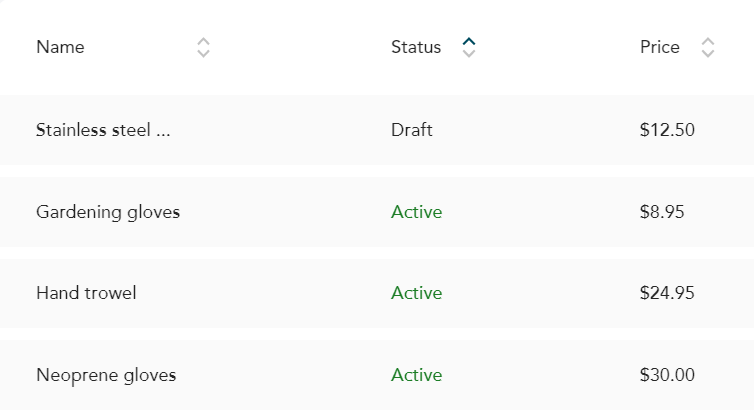Click Active status of Hand trowel
This screenshot has height=413, width=754.
[x=416, y=293]
